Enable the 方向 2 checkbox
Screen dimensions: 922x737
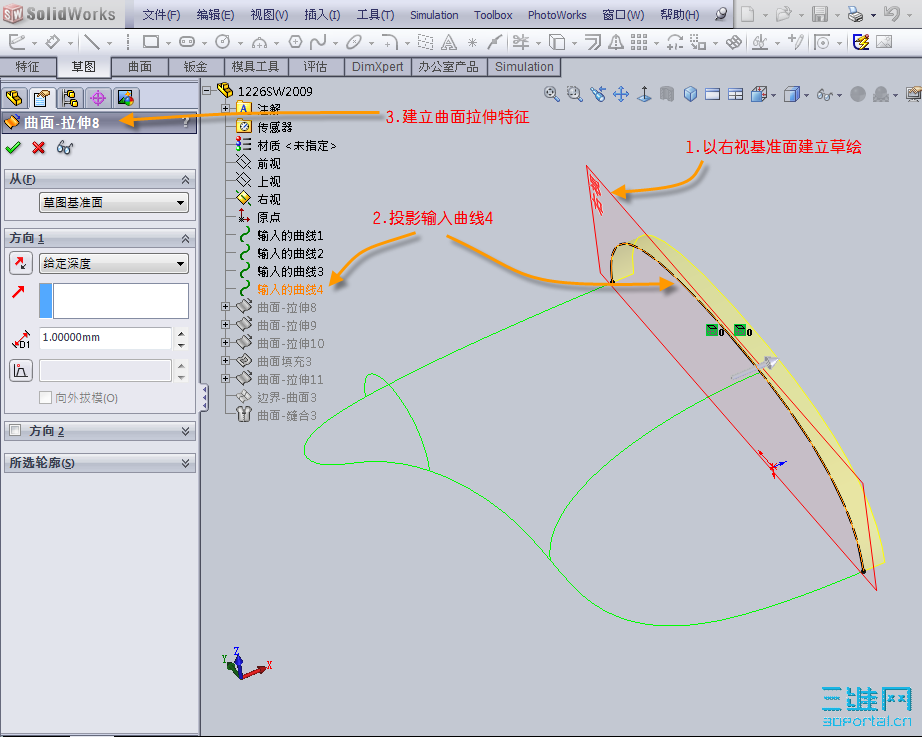pos(16,430)
